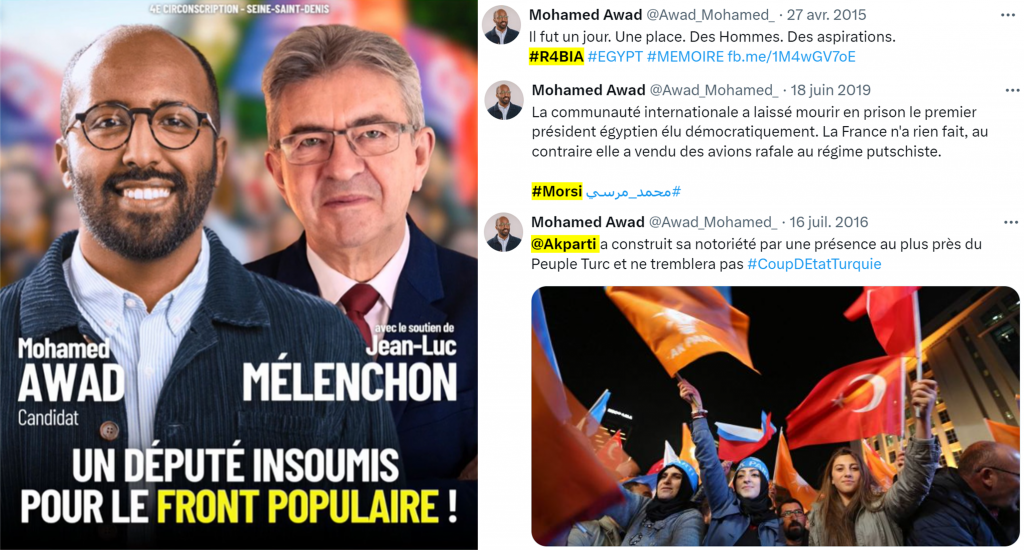Open the Front Populaire campaign poster image
1024x550 pixels.
point(239,275)
